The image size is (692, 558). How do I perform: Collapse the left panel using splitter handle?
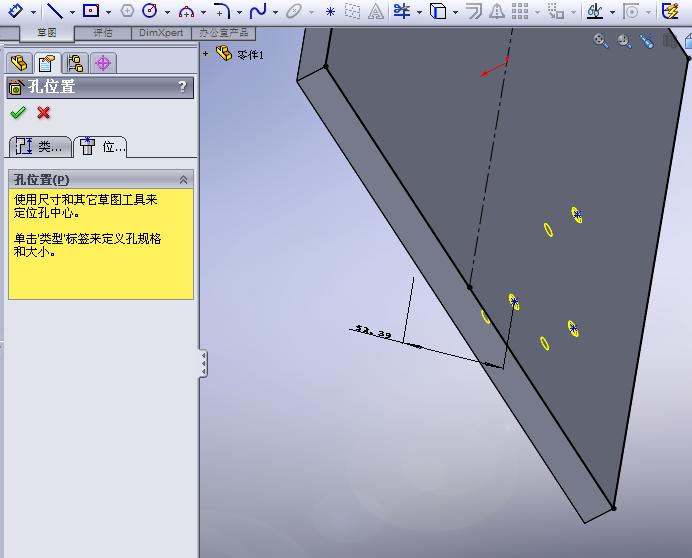[203, 363]
